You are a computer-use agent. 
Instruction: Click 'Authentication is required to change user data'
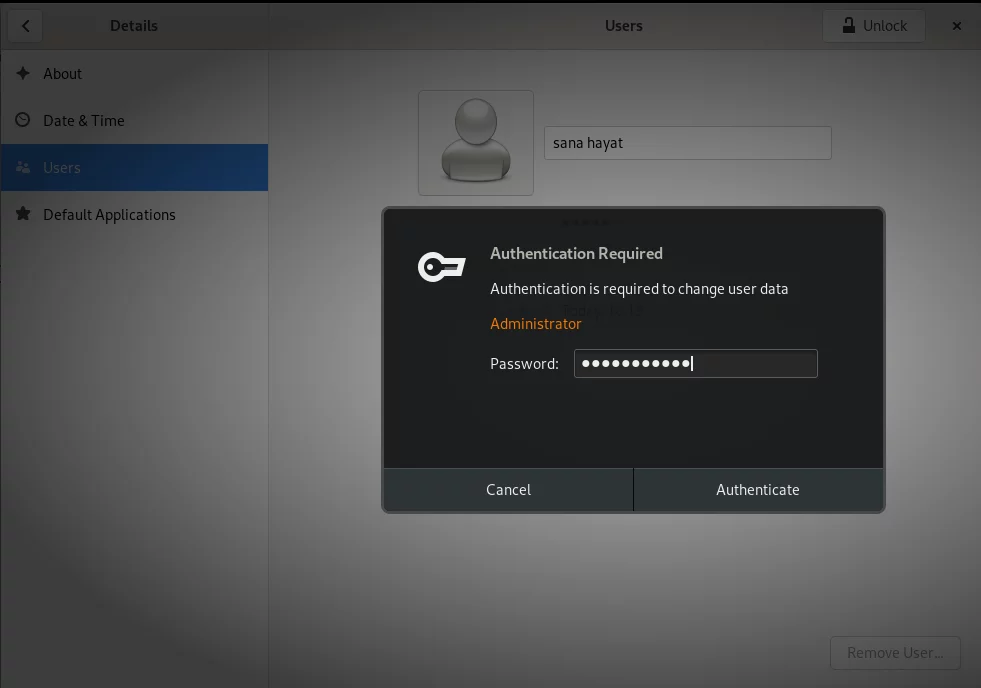pos(639,289)
